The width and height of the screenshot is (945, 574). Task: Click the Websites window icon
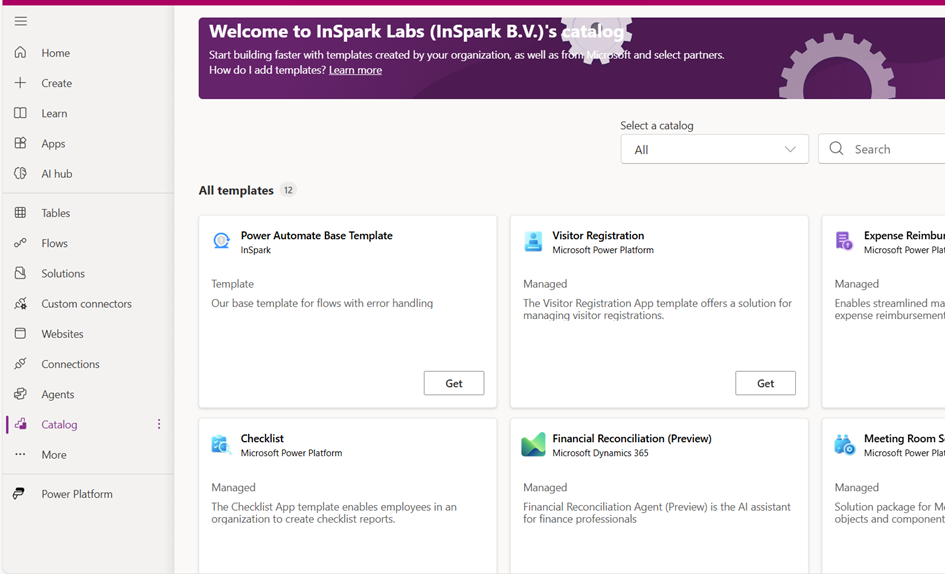coord(20,333)
